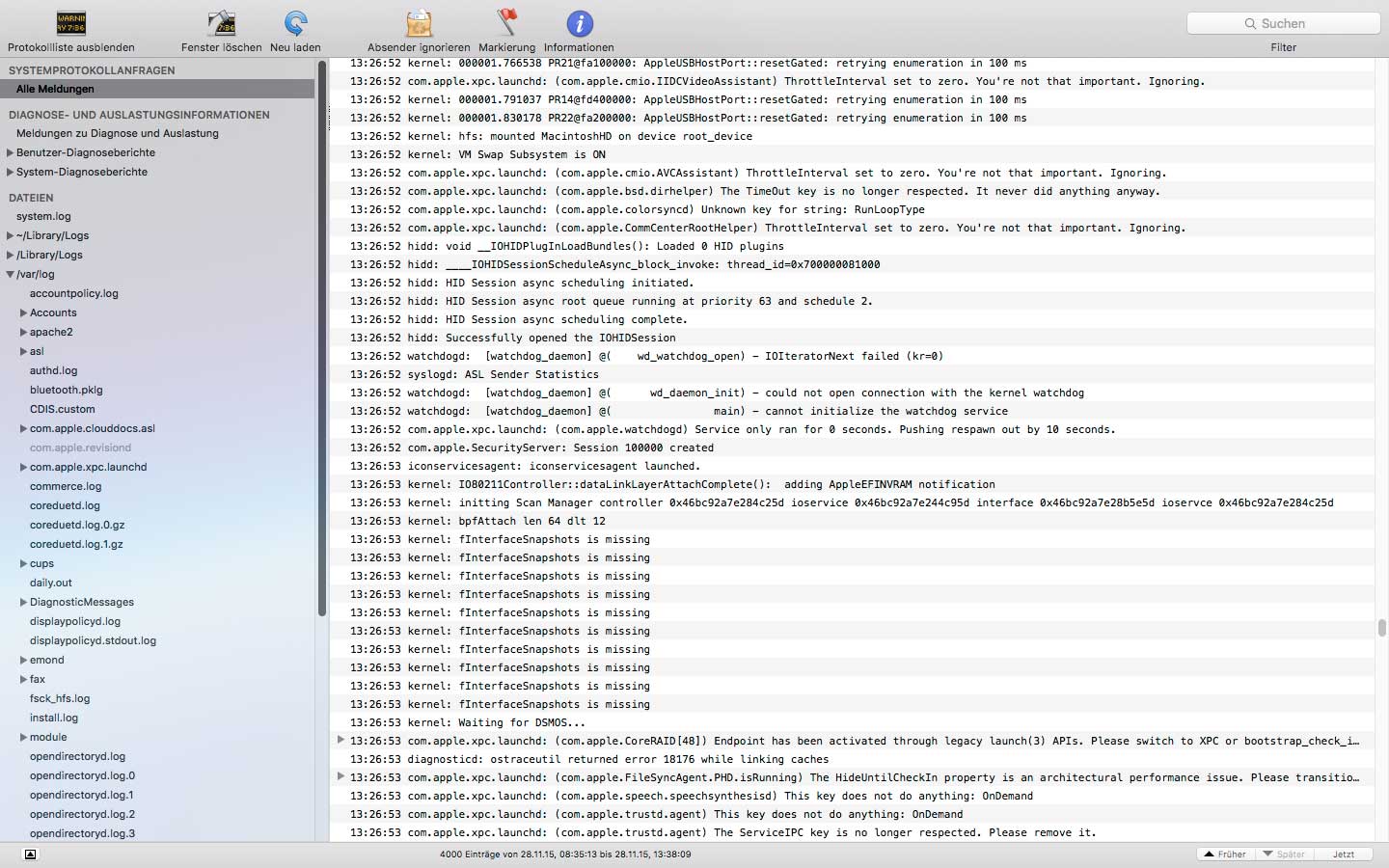This screenshot has width=1389, height=868.
Task: Click the bottom-left status bar icon
Action: click(x=30, y=854)
